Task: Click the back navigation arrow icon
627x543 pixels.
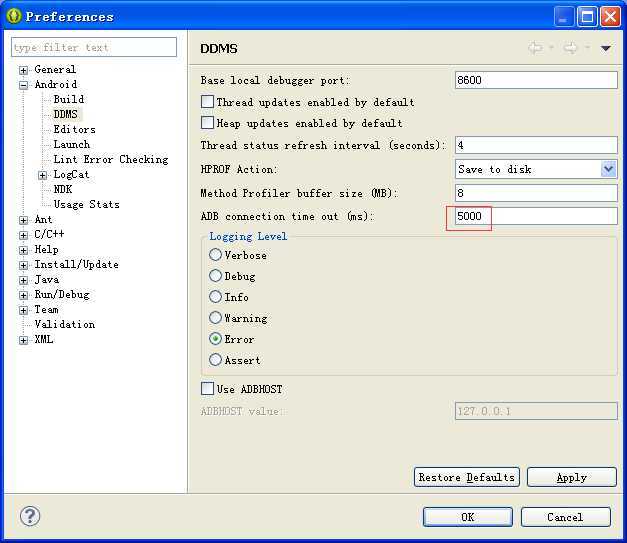Action: (x=535, y=48)
